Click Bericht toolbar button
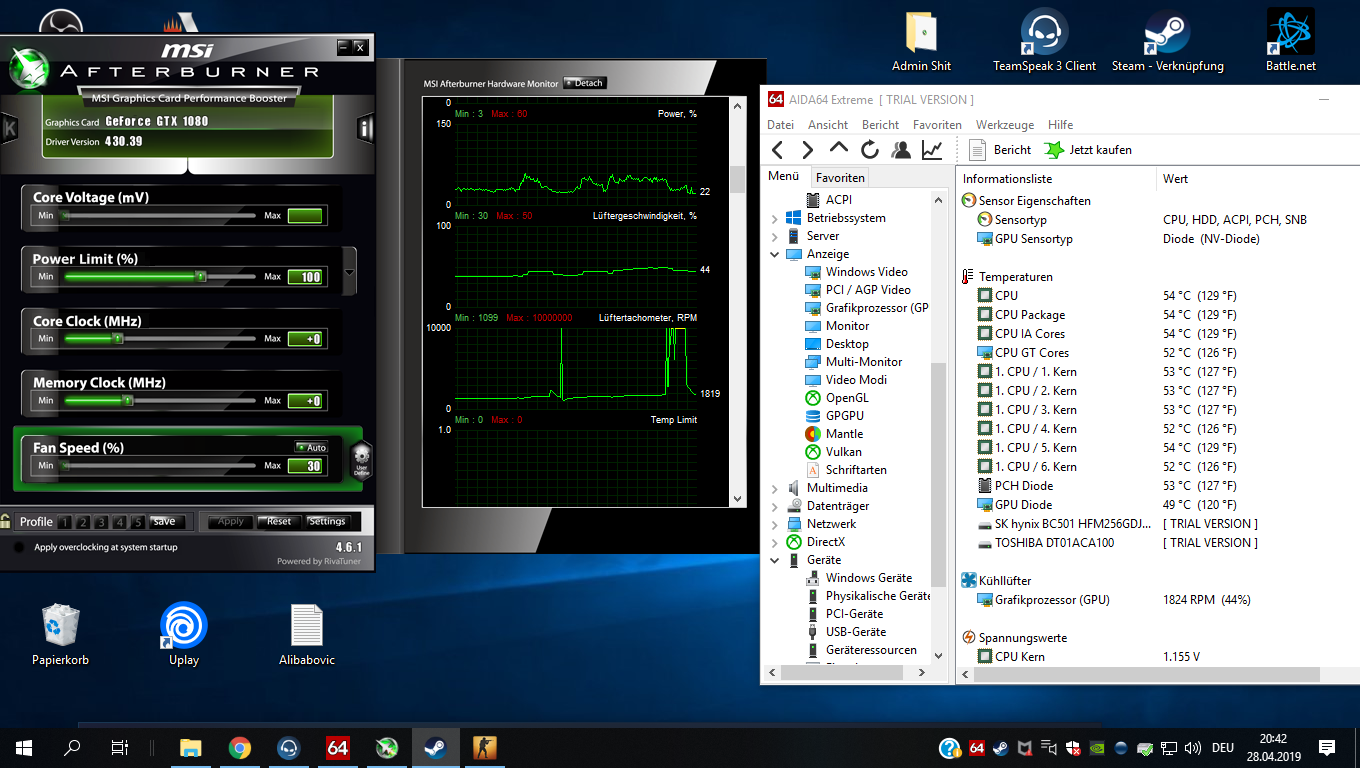Screen dimensions: 1360x768 pyautogui.click(x=1000, y=150)
